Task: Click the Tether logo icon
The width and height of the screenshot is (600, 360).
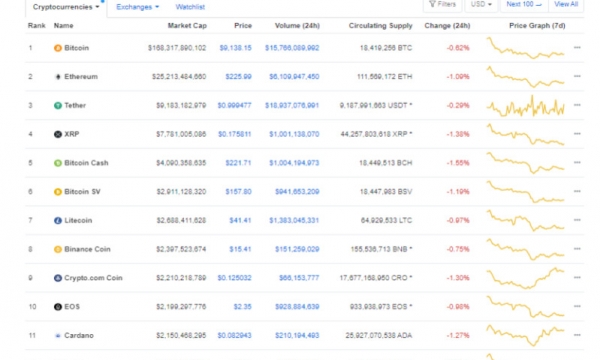Action: [x=57, y=105]
